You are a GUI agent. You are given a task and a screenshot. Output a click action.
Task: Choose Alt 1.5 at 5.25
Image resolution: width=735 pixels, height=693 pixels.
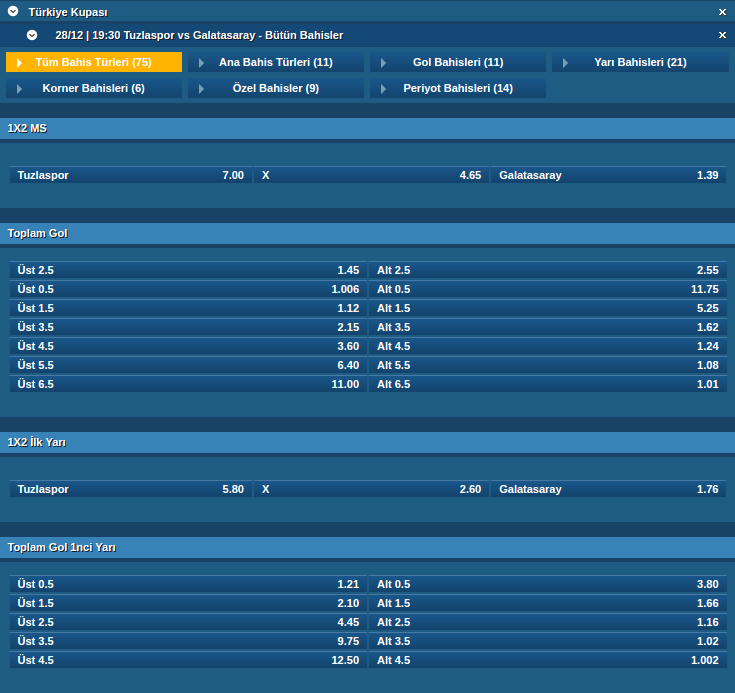point(548,309)
